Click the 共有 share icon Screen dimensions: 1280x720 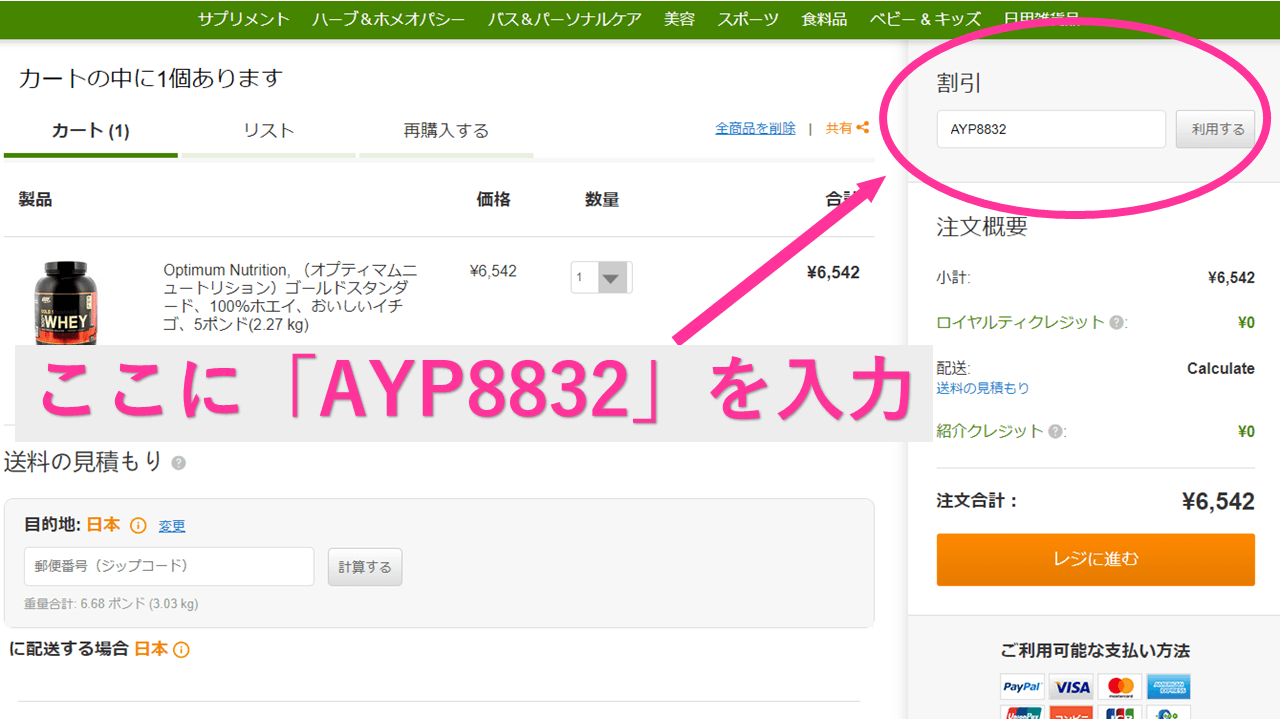pos(862,128)
